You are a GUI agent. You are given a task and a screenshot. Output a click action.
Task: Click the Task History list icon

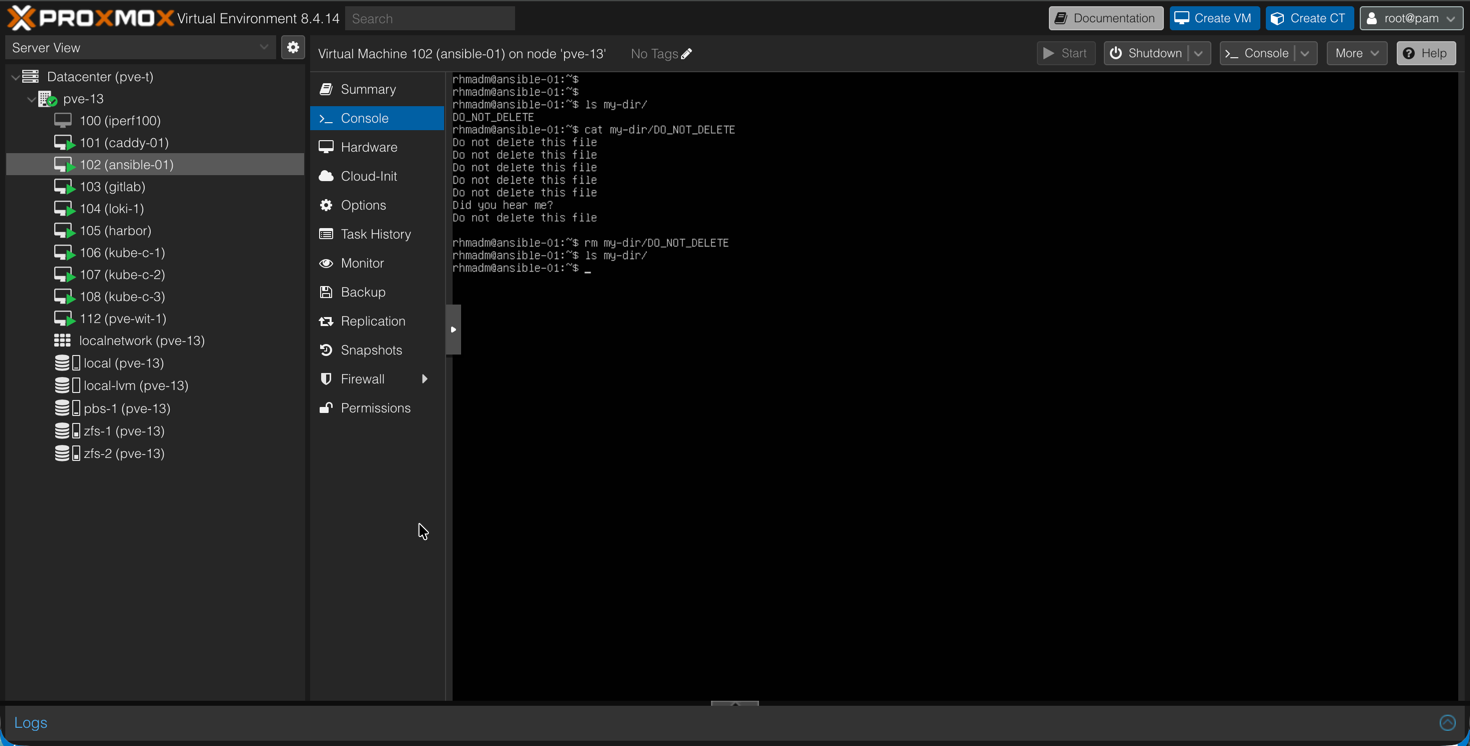pyautogui.click(x=326, y=234)
